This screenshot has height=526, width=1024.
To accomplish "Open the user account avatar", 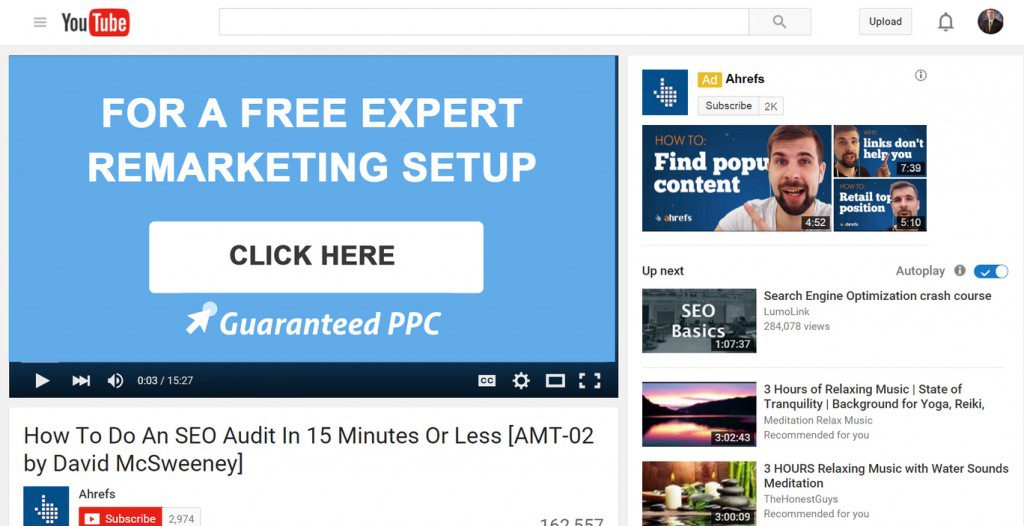I will 990,22.
